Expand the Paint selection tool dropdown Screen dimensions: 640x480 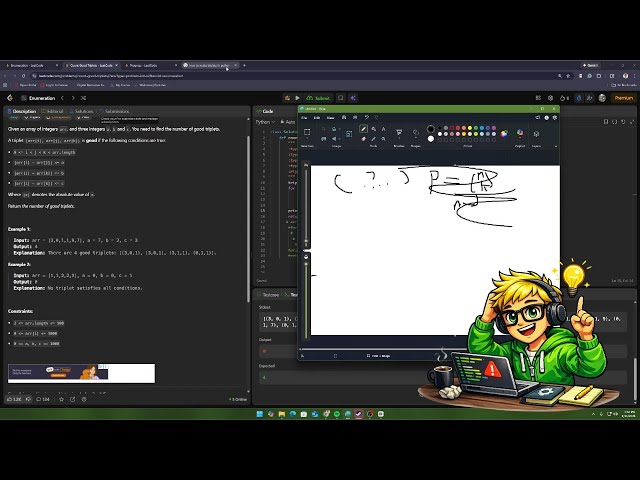[x=308, y=139]
